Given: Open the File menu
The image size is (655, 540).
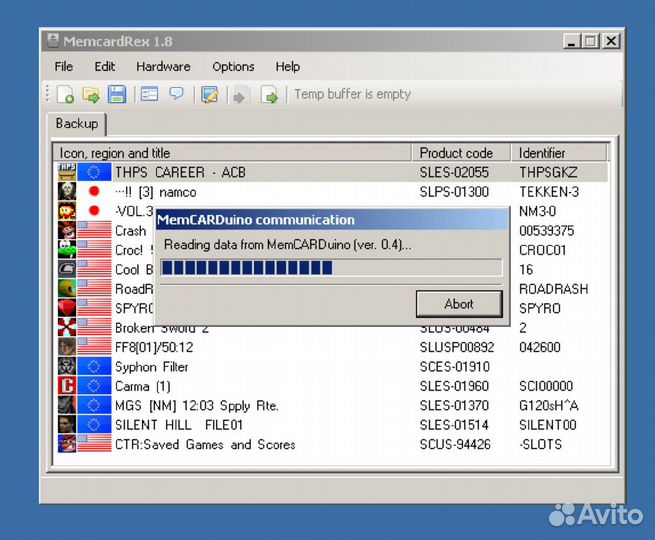Looking at the screenshot, I should 63,67.
